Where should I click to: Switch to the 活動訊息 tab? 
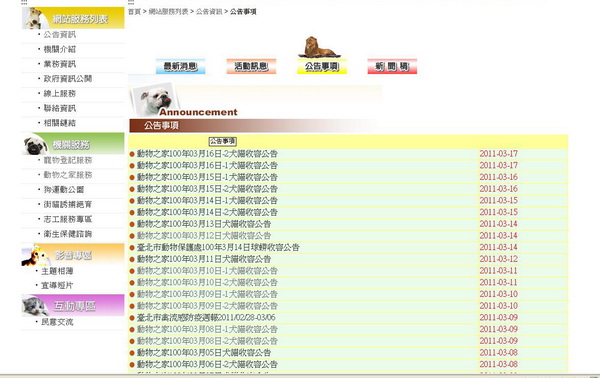(251, 67)
